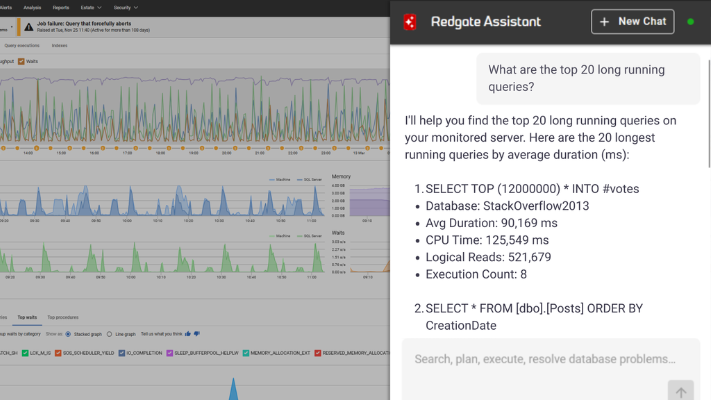This screenshot has width=711, height=400.
Task: Toggle the IO_COMPLETION wait checkbox
Action: click(120, 353)
